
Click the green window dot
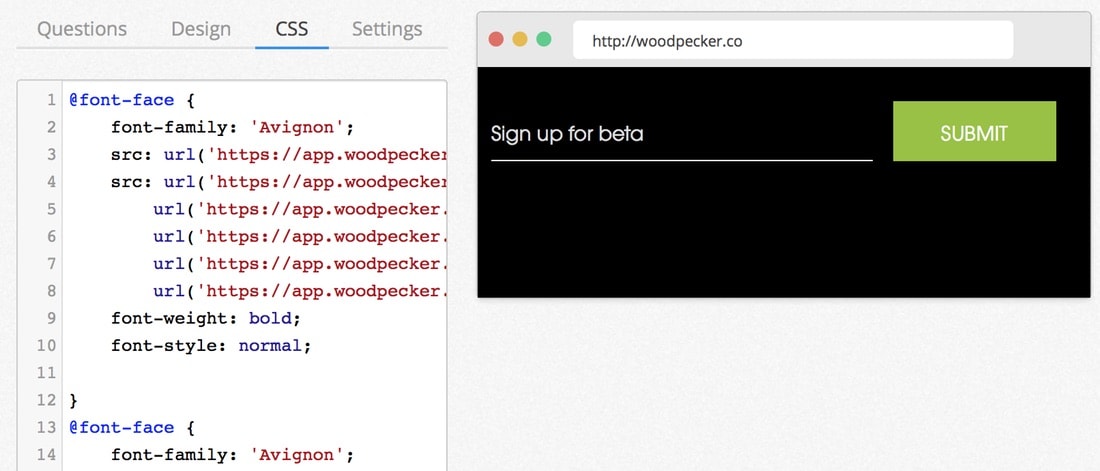pyautogui.click(x=544, y=39)
